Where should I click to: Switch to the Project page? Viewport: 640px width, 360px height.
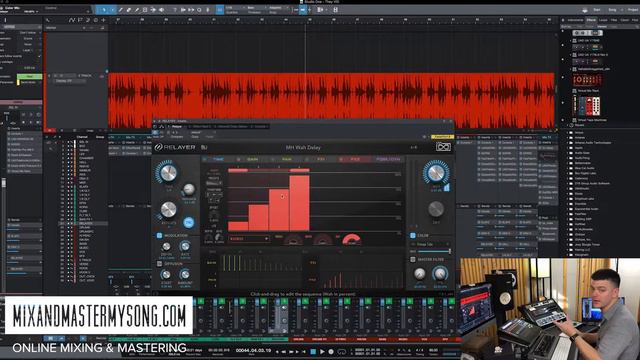point(633,9)
